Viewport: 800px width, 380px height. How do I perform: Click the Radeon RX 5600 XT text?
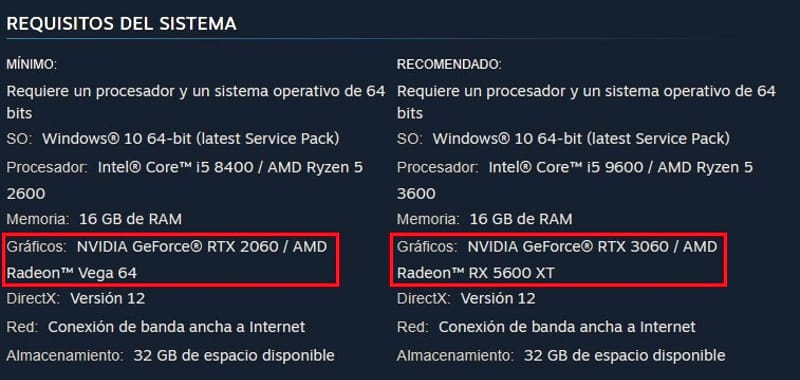476,273
